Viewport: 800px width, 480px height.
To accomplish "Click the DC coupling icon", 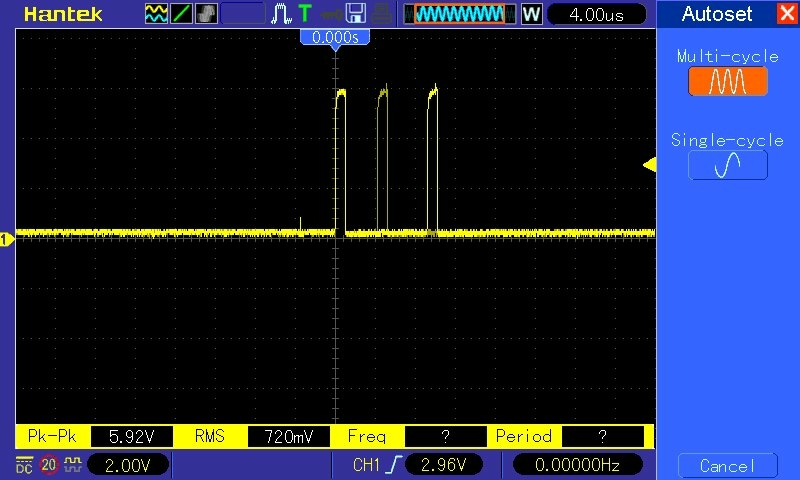I will coord(24,465).
